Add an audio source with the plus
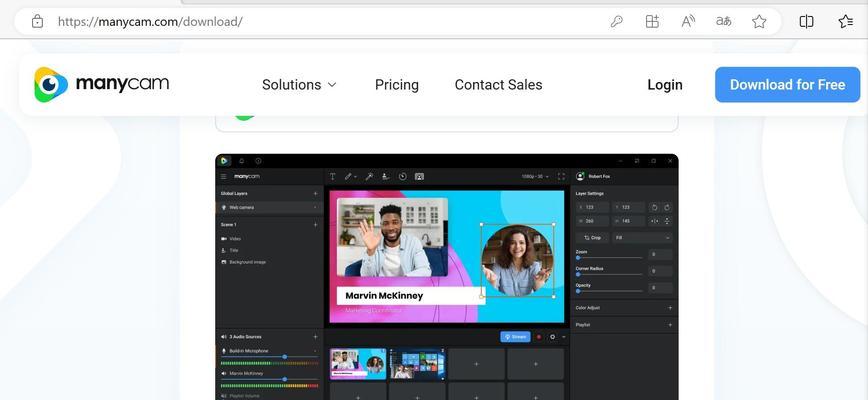 tap(316, 336)
